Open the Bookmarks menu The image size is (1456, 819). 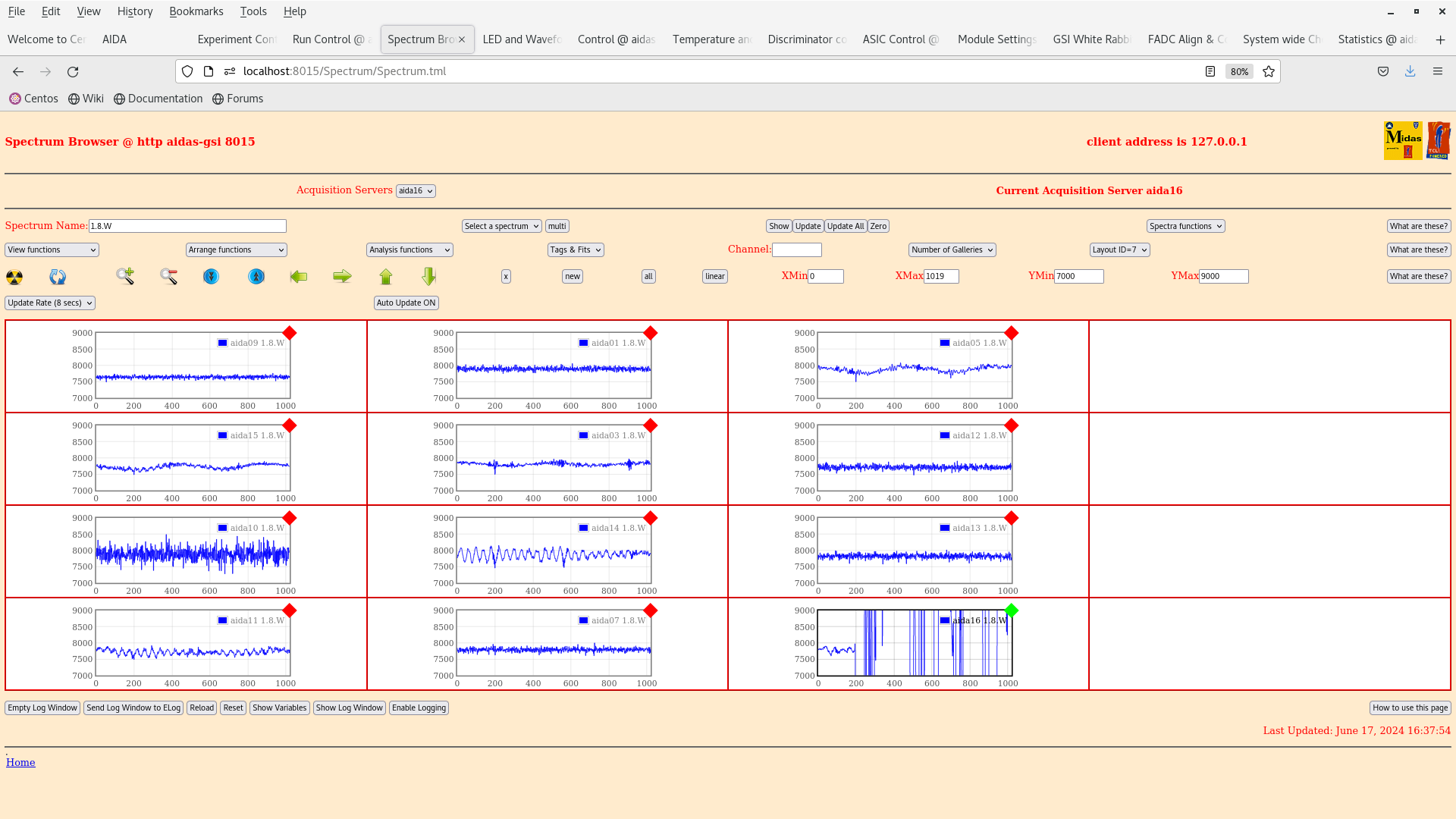pos(196,11)
